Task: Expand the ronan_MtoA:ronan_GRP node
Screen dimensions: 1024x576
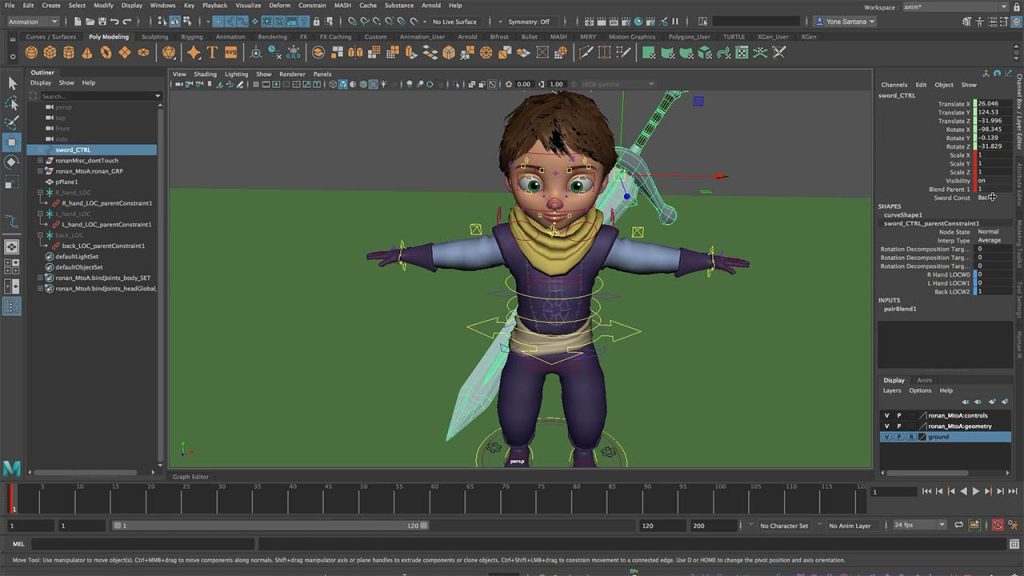Action: (40, 171)
